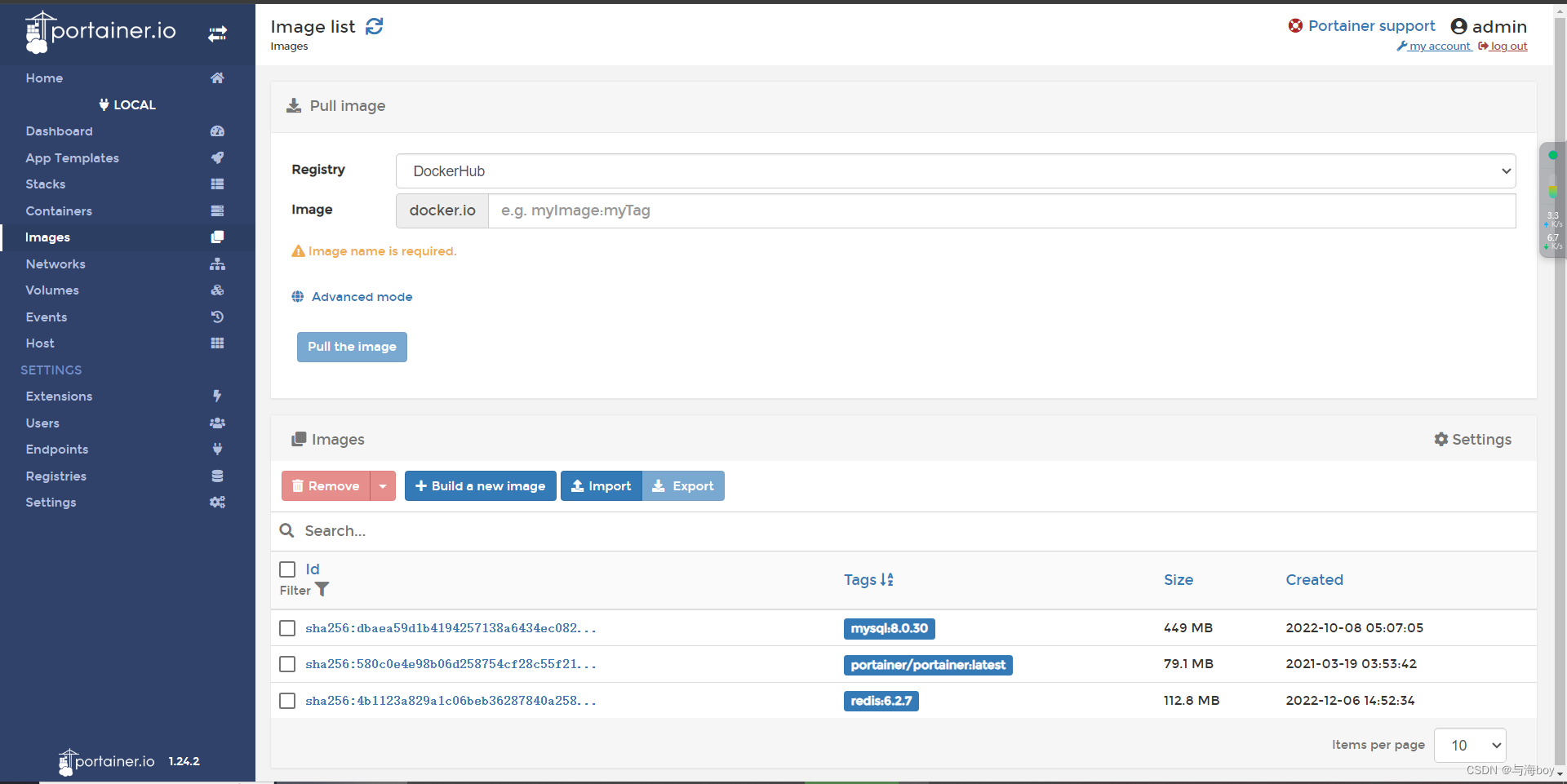1567x784 pixels.
Task: Click the log out link
Action: [x=1503, y=47]
